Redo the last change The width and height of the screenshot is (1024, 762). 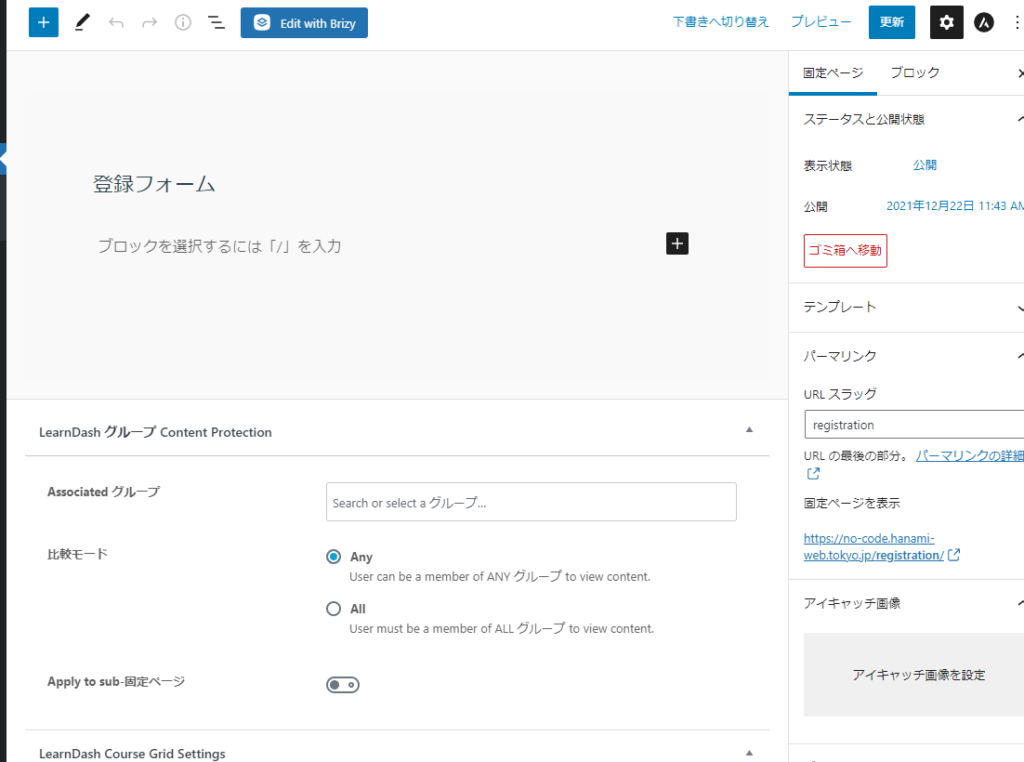pos(150,23)
